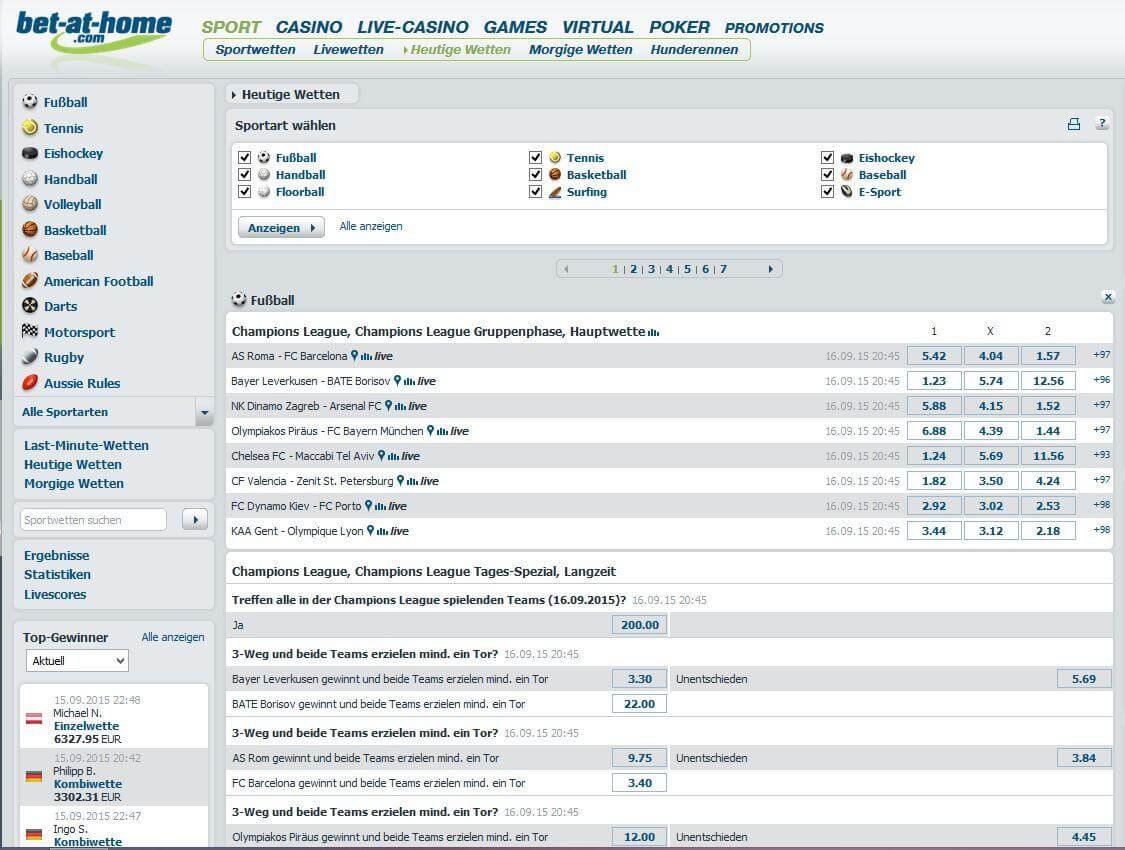Open statistics icon for NK Dinamo Zagreb match

pos(400,407)
